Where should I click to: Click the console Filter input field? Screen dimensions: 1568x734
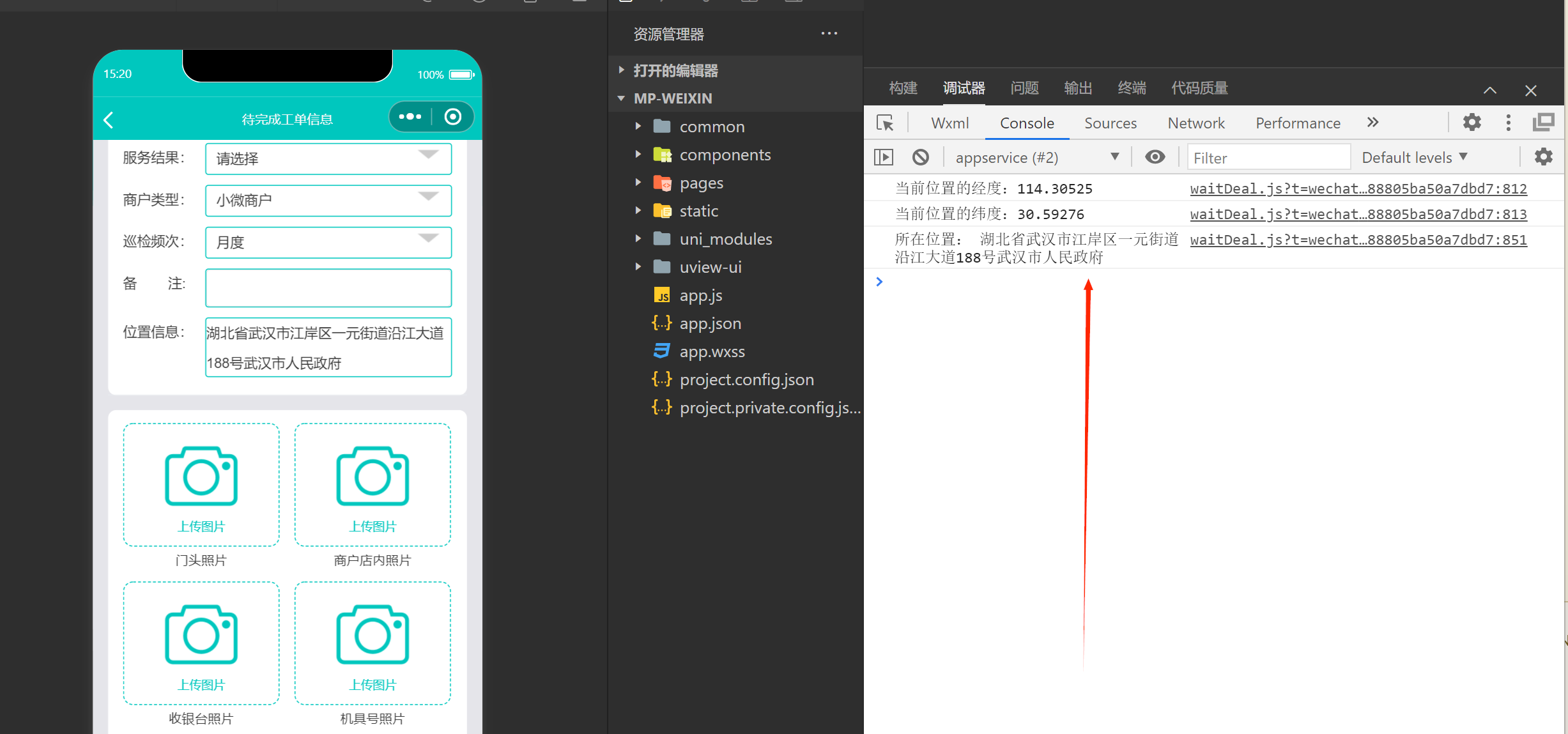tap(1268, 158)
